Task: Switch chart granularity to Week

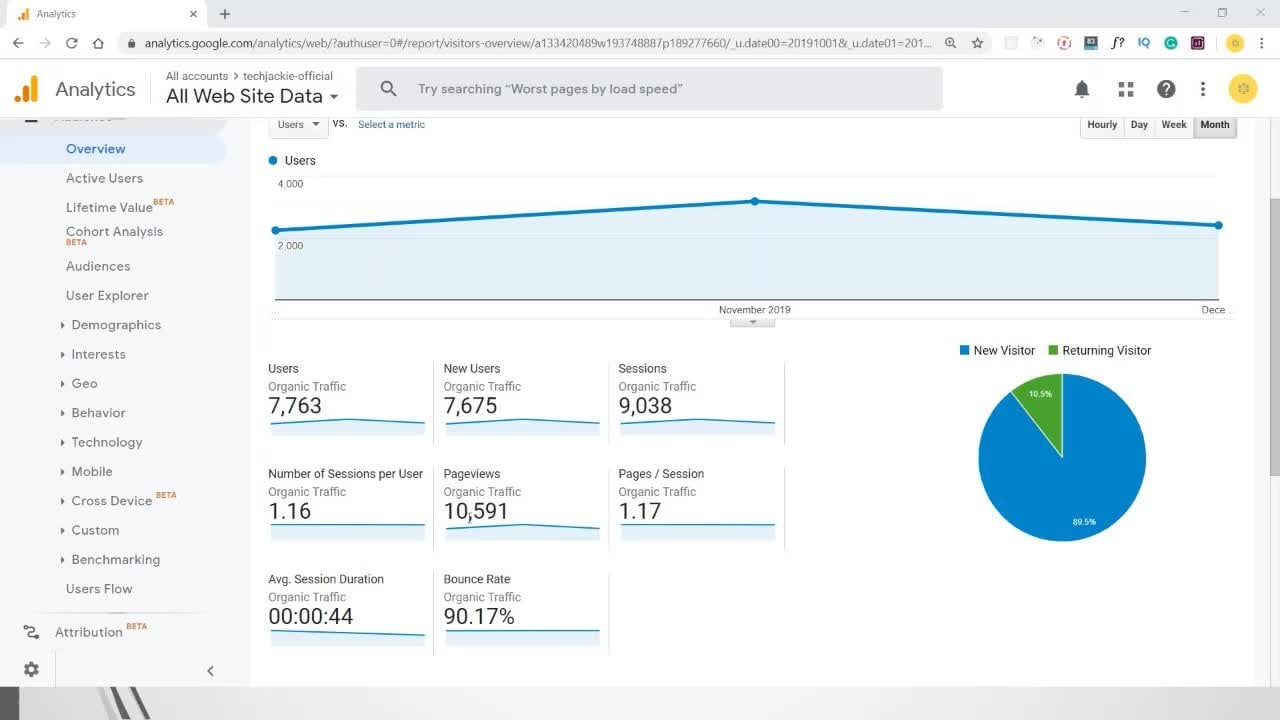Action: click(1174, 125)
